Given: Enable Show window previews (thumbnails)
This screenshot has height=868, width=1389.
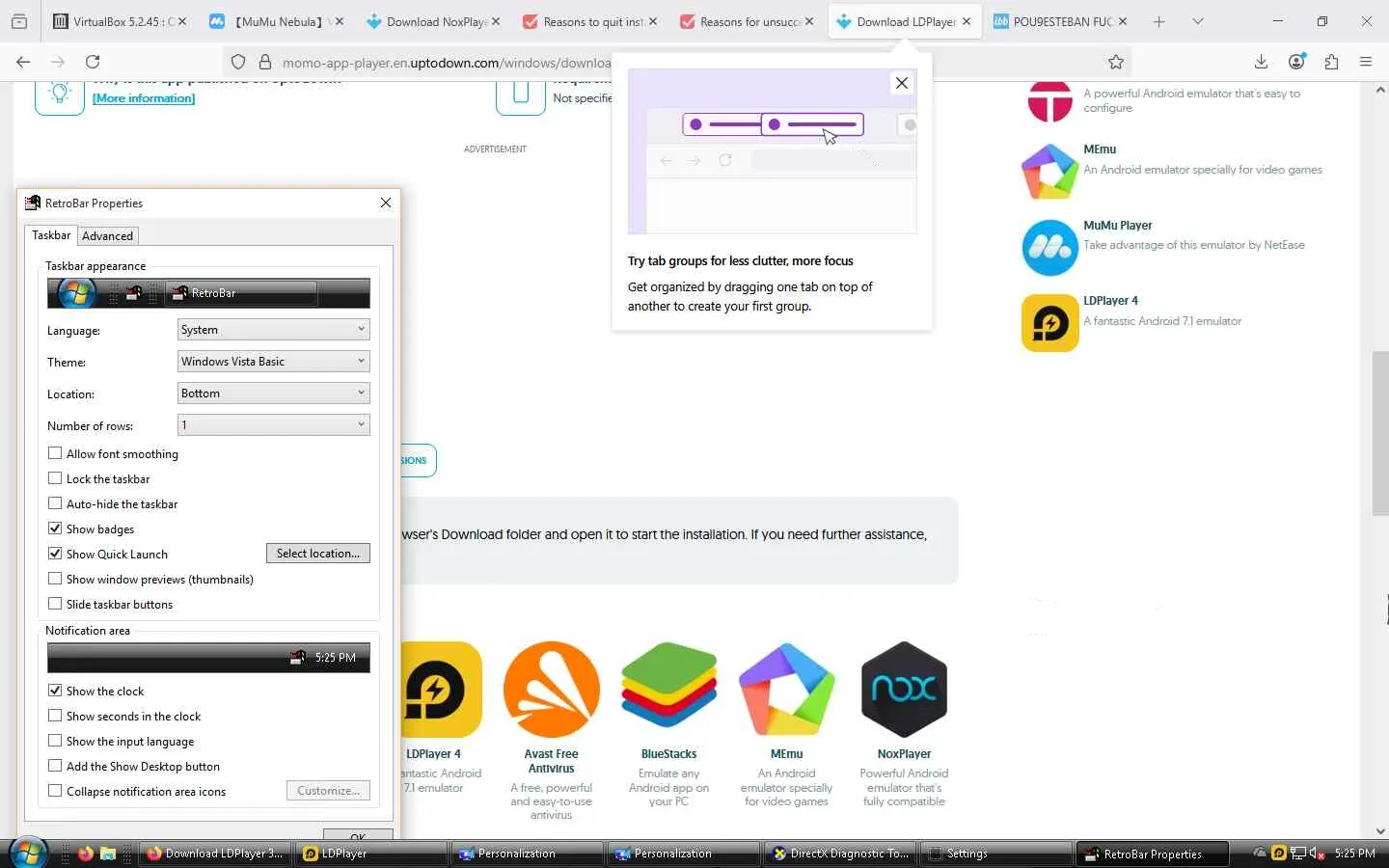Looking at the screenshot, I should (x=55, y=579).
